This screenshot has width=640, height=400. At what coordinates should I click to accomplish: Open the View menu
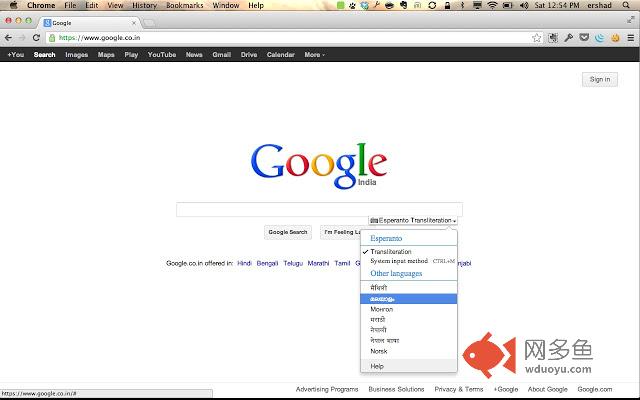(115, 5)
